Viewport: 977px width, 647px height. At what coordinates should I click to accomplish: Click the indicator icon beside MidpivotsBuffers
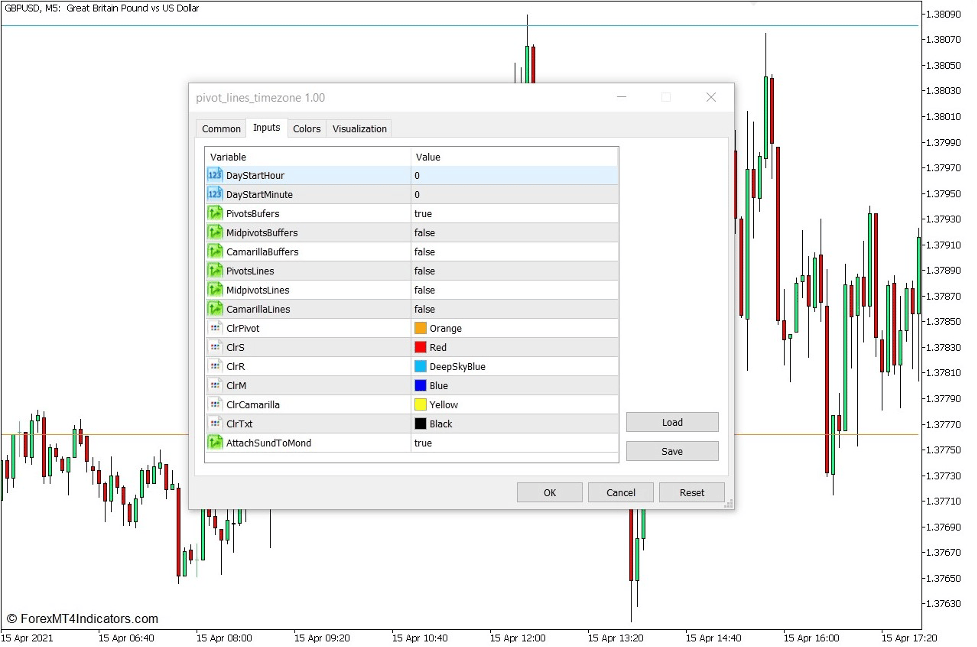point(213,232)
